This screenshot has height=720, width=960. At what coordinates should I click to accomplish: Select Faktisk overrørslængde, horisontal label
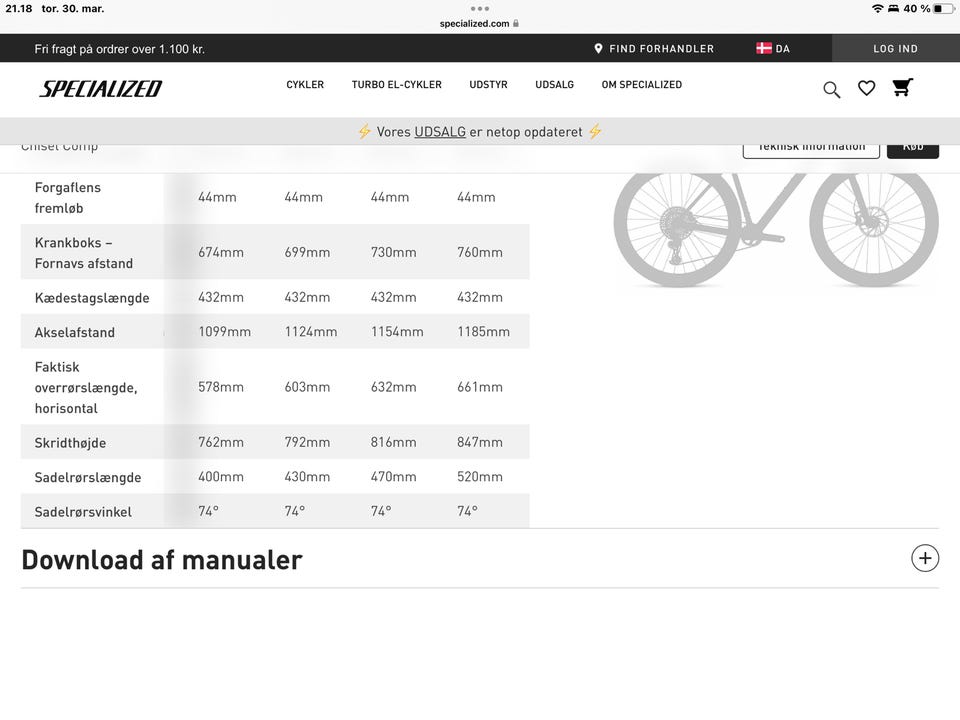pos(86,388)
